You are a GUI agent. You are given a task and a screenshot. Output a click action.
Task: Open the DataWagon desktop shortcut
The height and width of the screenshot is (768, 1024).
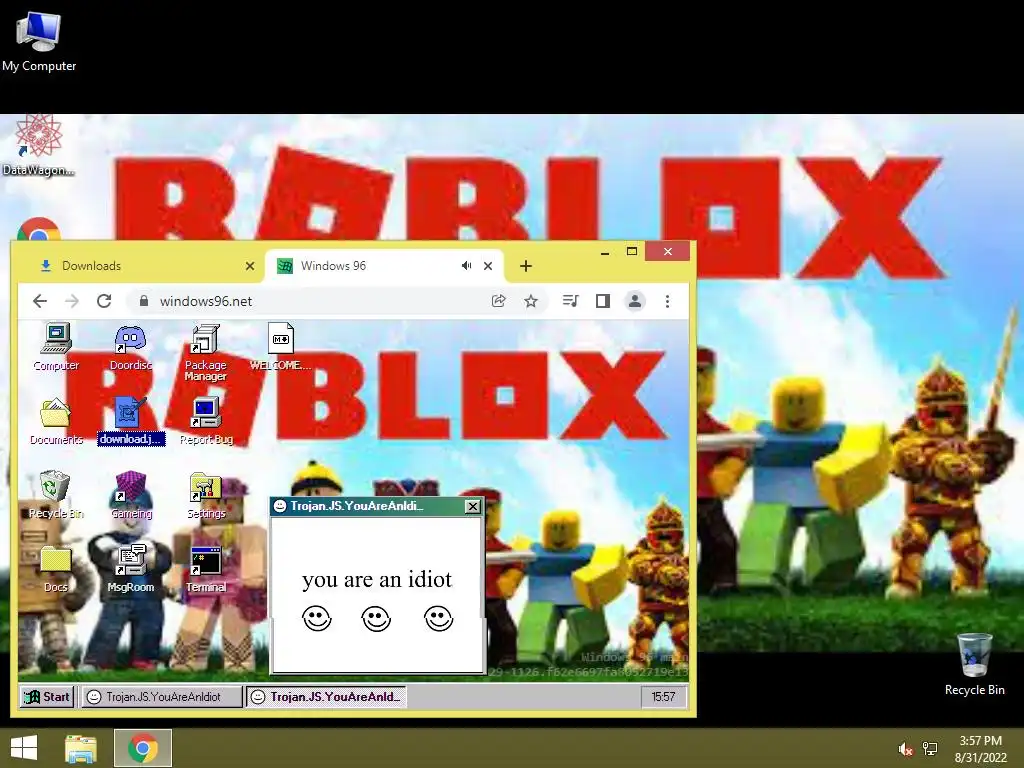pyautogui.click(x=39, y=145)
